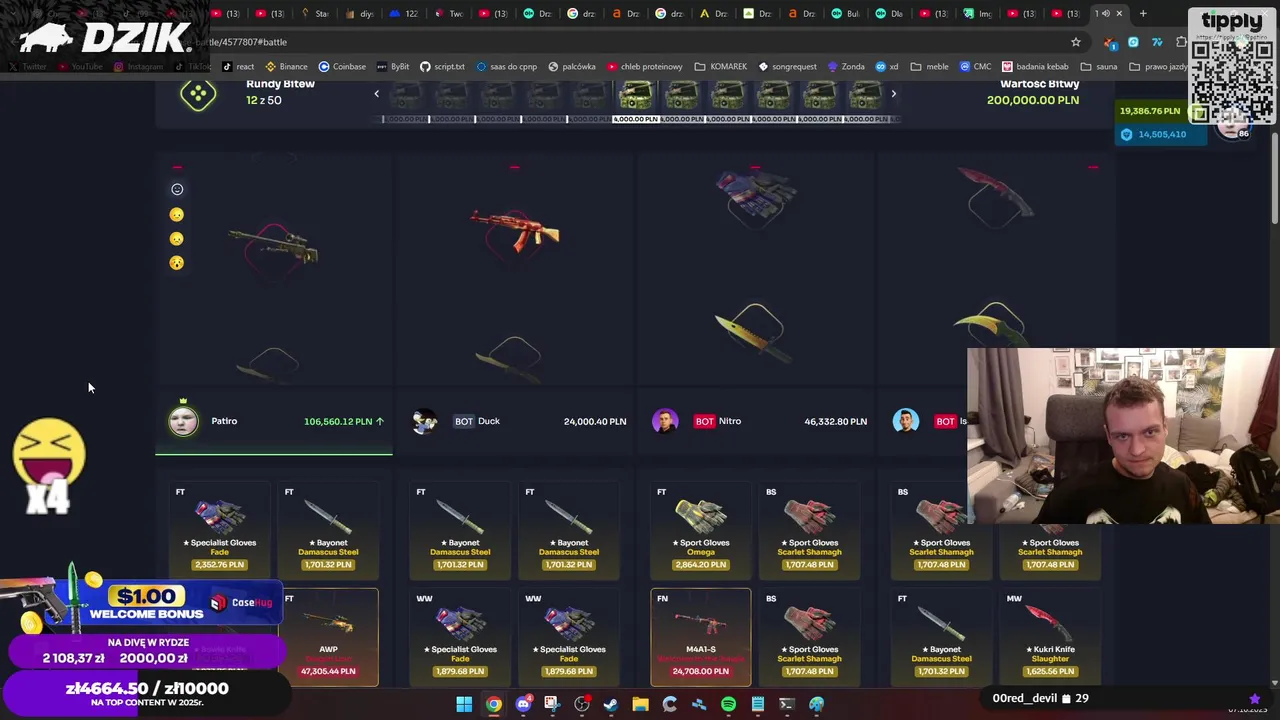This screenshot has height=720, width=1280.
Task: Open the script.txt GitHub bookmark
Action: tap(442, 66)
